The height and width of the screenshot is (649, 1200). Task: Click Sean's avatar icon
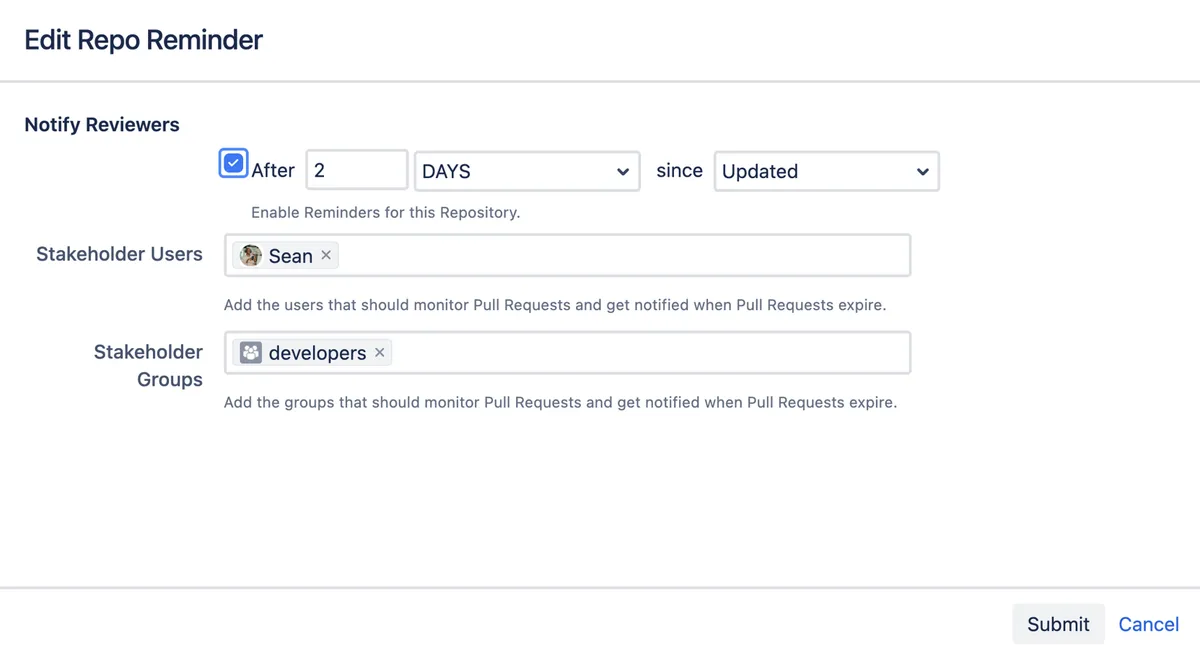click(251, 255)
